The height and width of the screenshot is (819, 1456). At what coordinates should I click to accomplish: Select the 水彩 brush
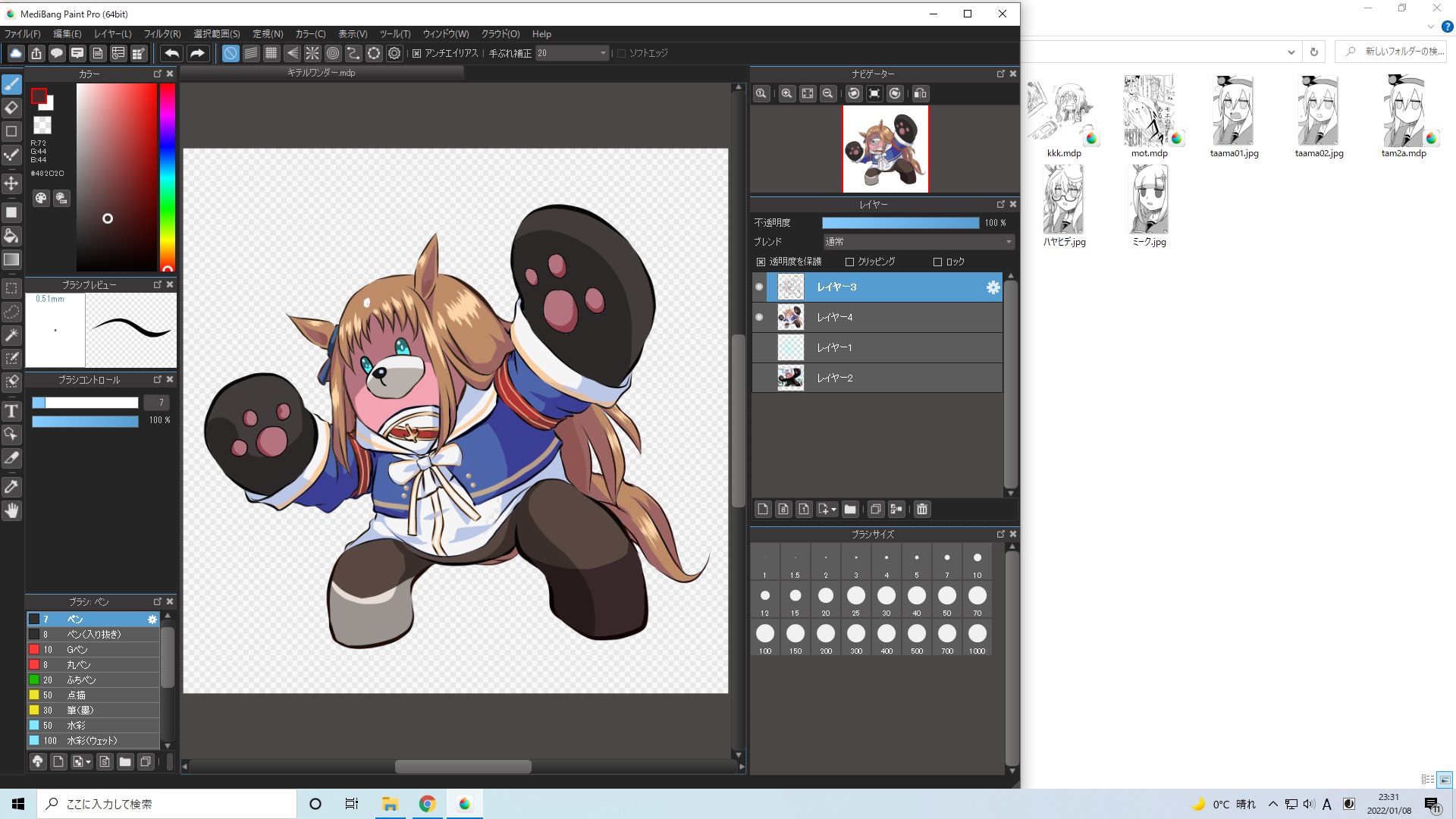coord(93,726)
